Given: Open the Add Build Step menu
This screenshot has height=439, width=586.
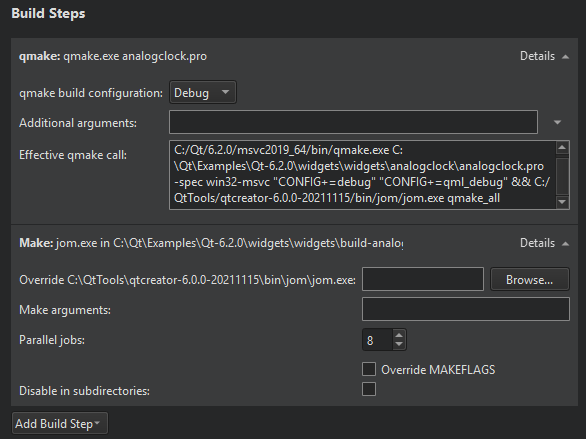Looking at the screenshot, I should pos(60,423).
